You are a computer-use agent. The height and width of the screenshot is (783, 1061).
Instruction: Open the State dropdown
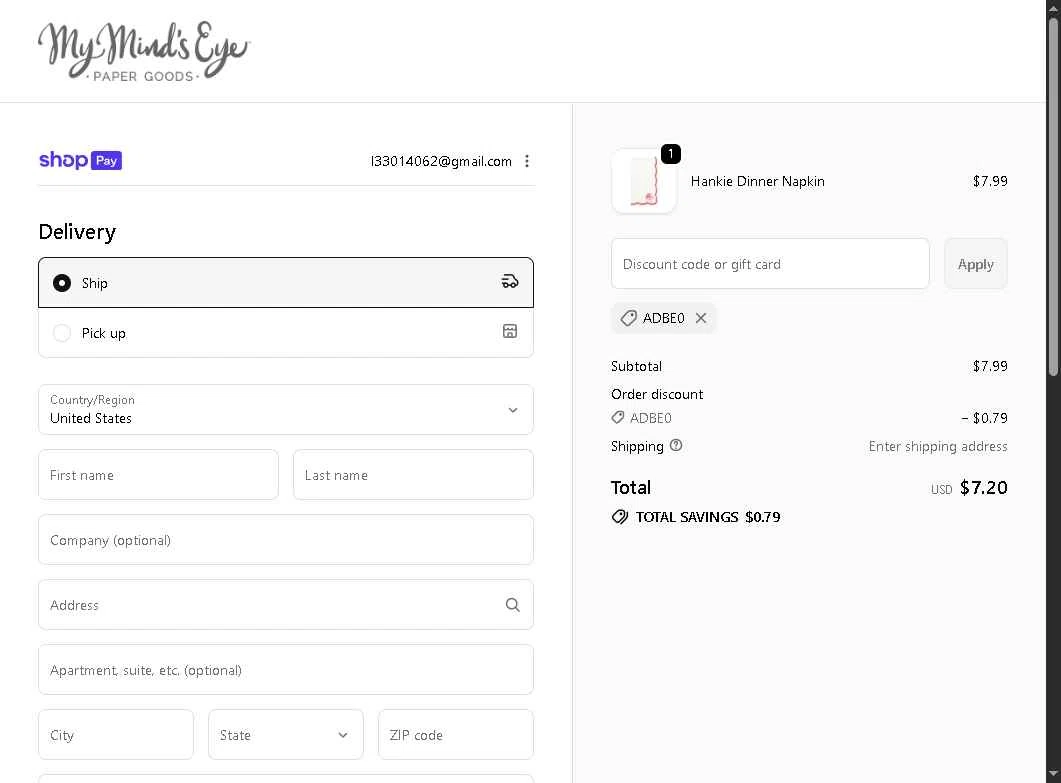point(286,734)
